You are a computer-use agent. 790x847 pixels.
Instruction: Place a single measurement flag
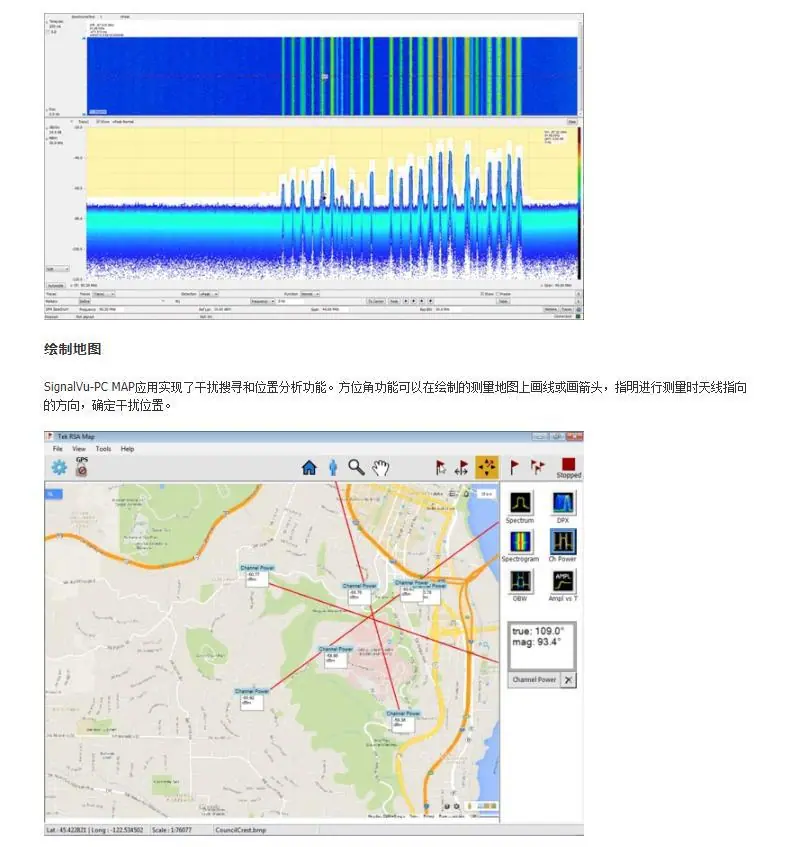click(x=514, y=467)
